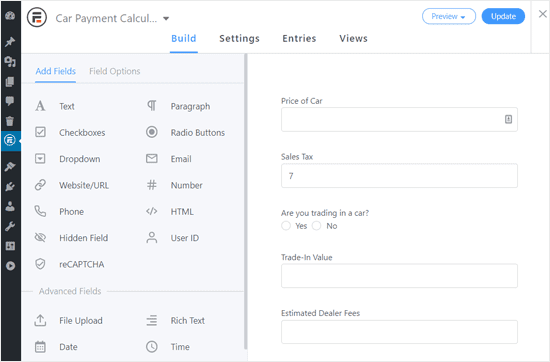Add a Dropdown field to form

tap(68, 159)
